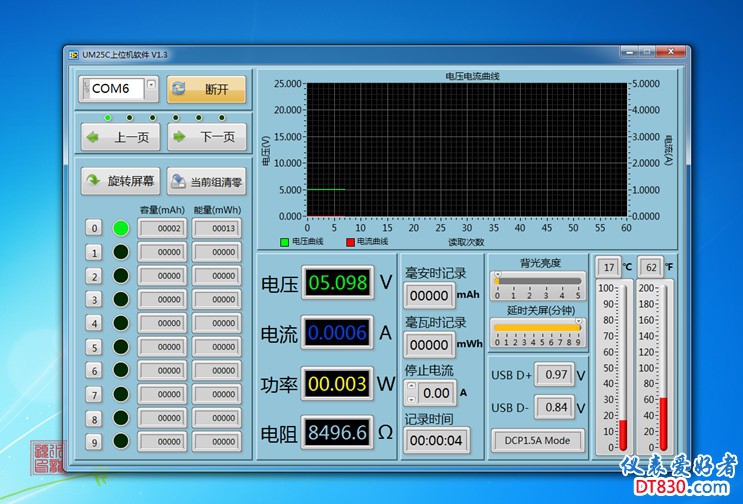Click the green indicator for group 0
743x504 pixels.
(121, 229)
